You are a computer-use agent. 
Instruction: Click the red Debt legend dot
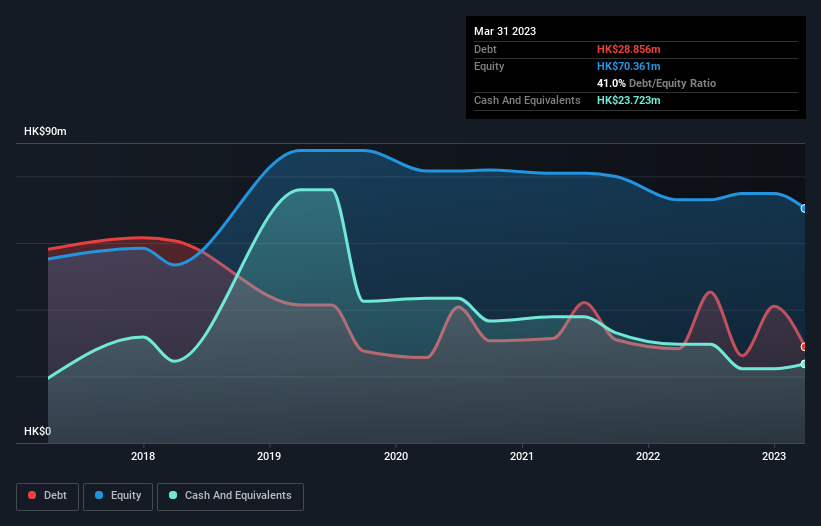(32, 495)
